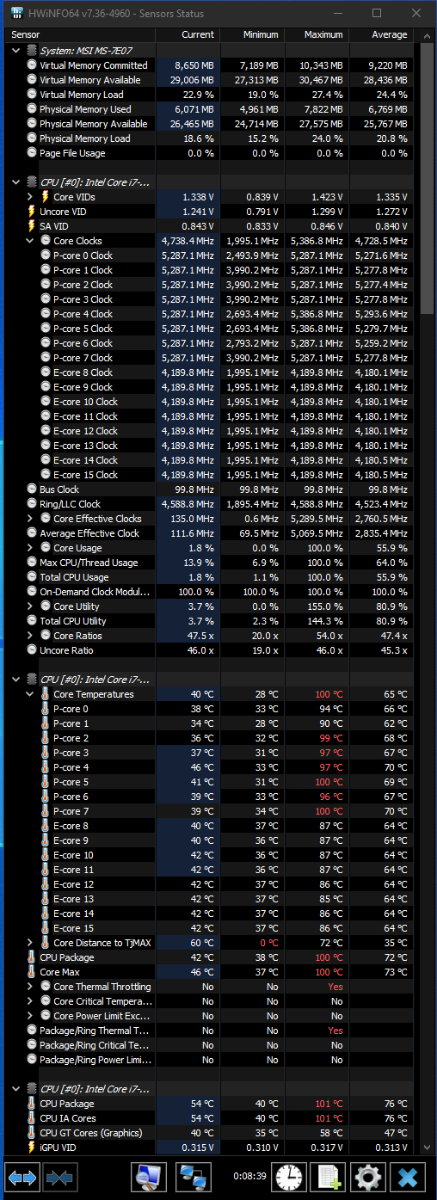437x1200 pixels.
Task: Expand the Core Utility row
Action: [30, 606]
